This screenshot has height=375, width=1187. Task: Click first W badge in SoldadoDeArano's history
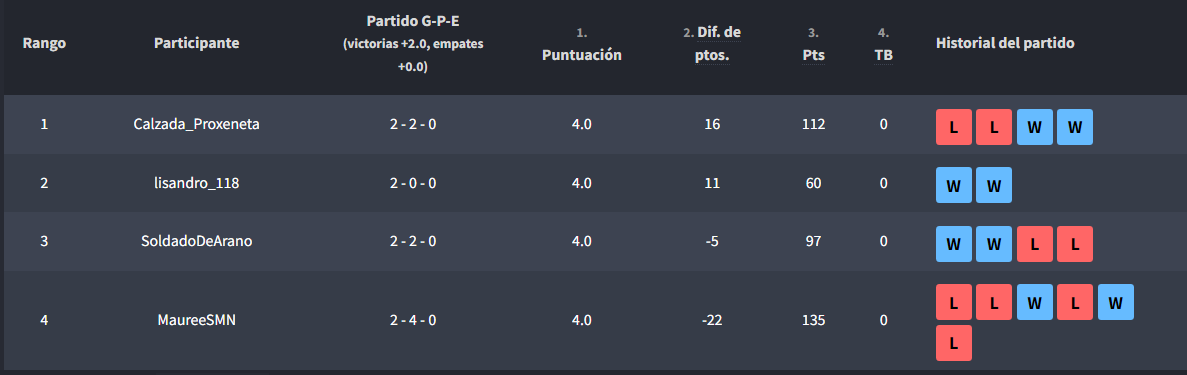[x=954, y=244]
